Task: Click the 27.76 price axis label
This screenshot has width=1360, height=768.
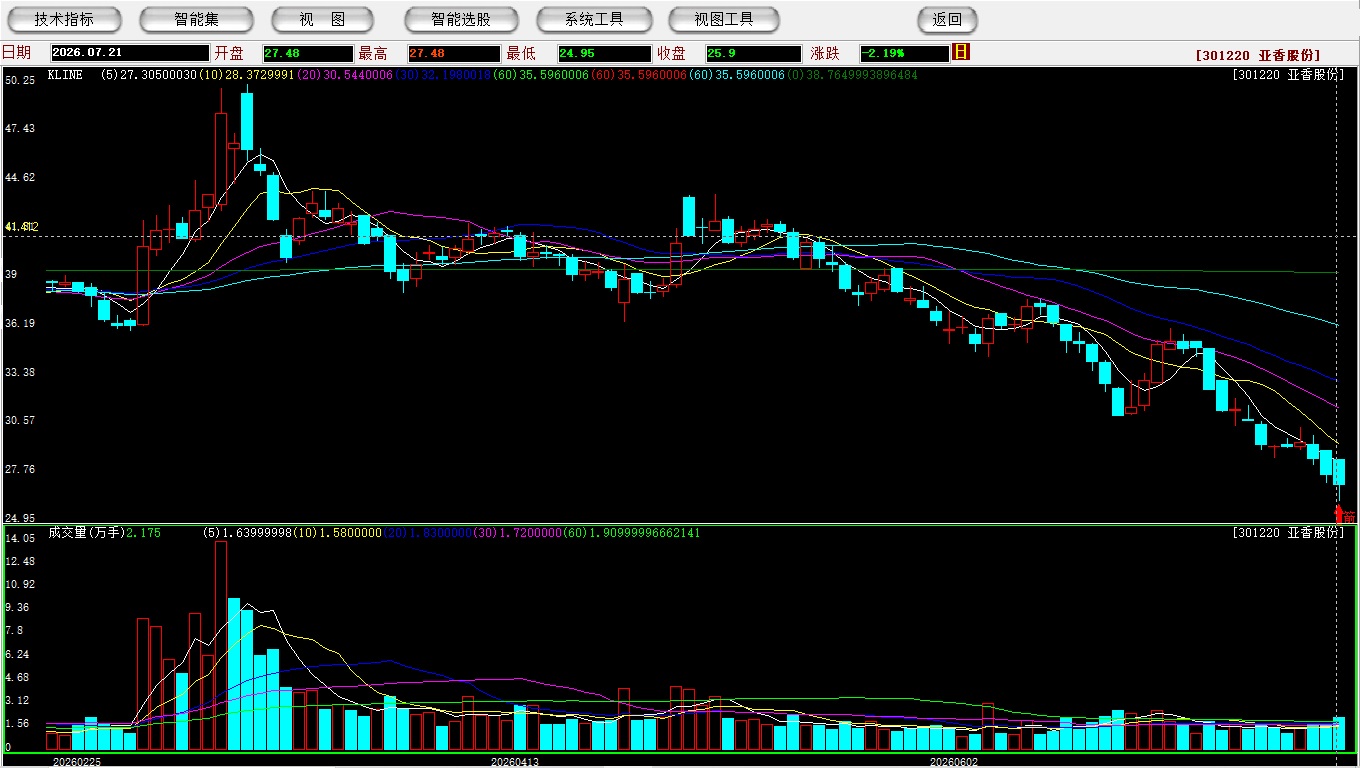Action: (x=20, y=469)
